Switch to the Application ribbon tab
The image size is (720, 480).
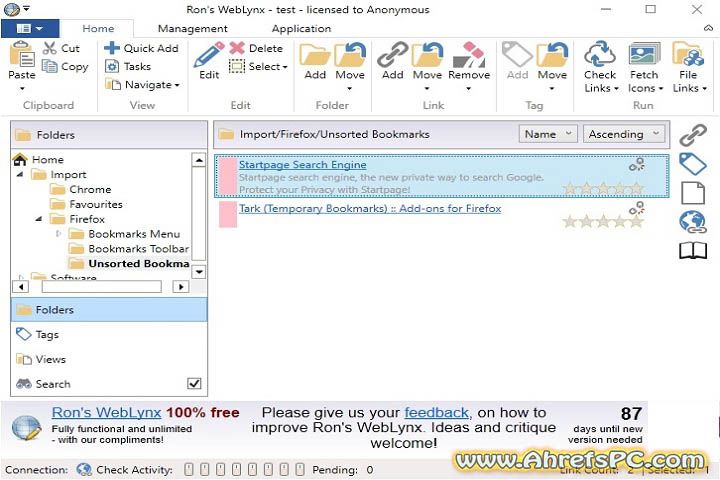pos(301,28)
